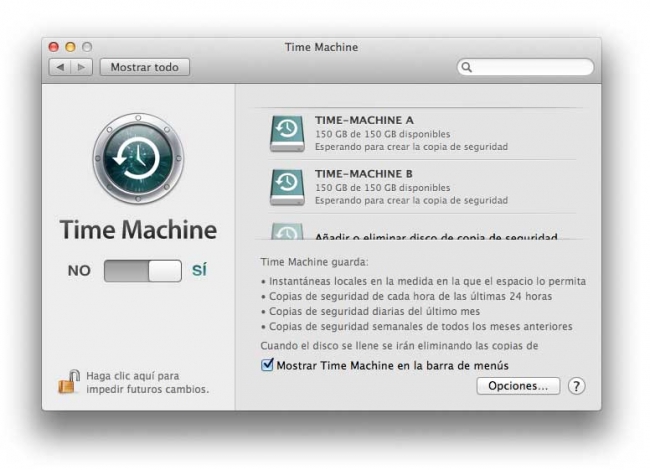This screenshot has height=470, width=650.
Task: Select the TIME-MACHINE B disk icon
Action: (x=287, y=187)
